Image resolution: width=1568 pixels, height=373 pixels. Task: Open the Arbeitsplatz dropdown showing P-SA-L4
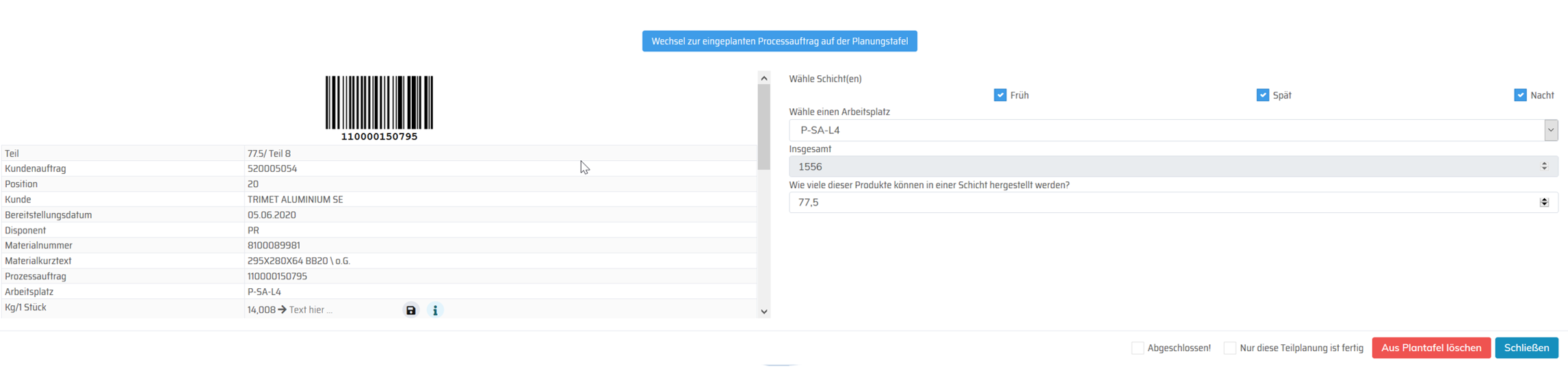(1550, 130)
